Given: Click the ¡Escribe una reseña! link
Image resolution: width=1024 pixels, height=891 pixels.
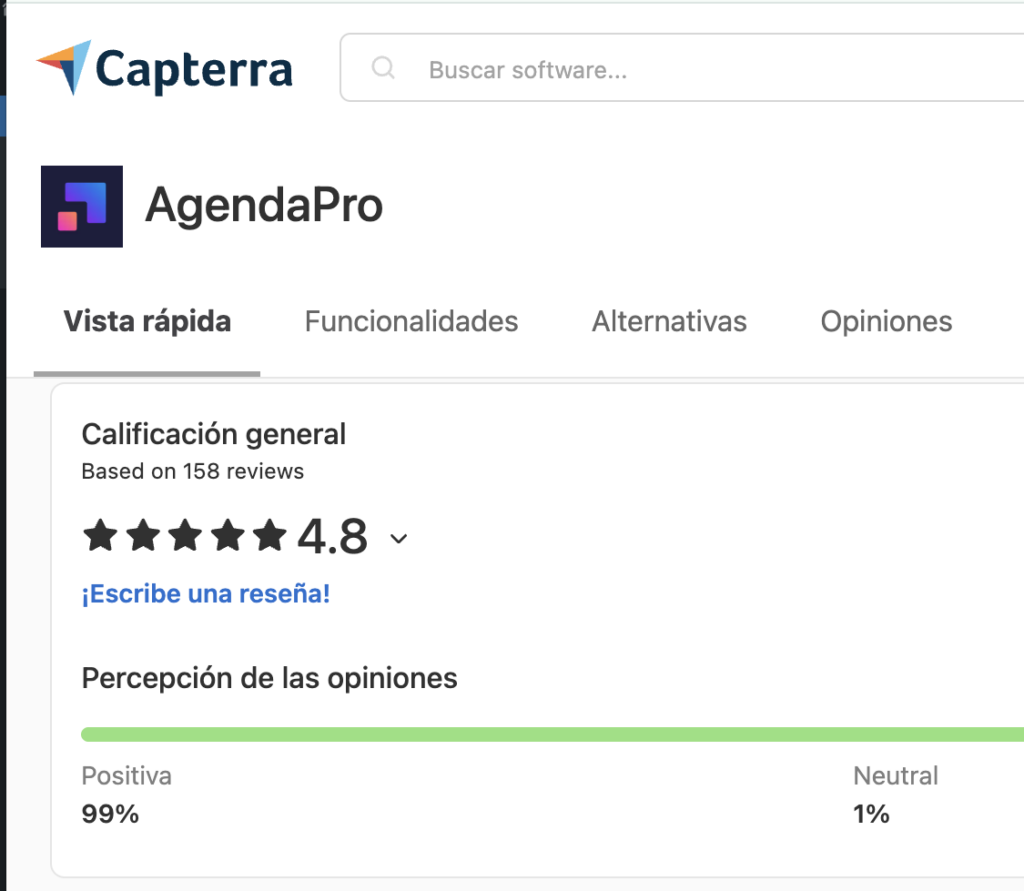Looking at the screenshot, I should click(206, 594).
